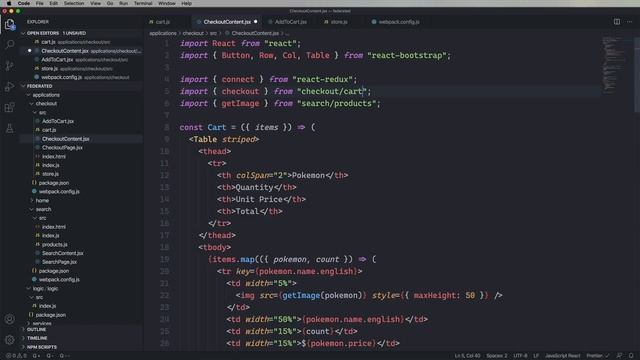The width and height of the screenshot is (640, 360).
Task: Open the Accounts icon in activity bar
Action: [x=10, y=319]
